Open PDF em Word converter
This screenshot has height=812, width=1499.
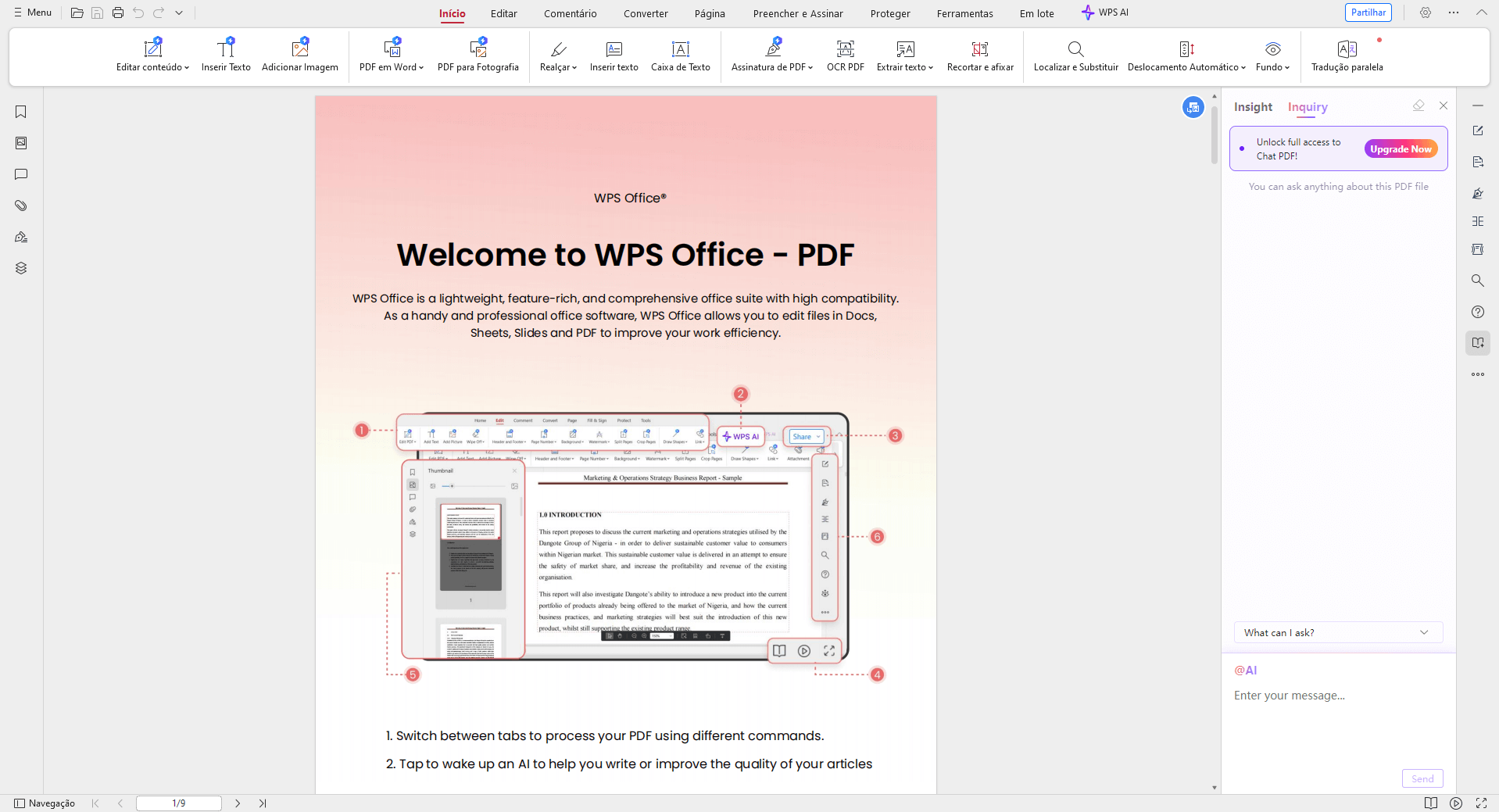[392, 55]
